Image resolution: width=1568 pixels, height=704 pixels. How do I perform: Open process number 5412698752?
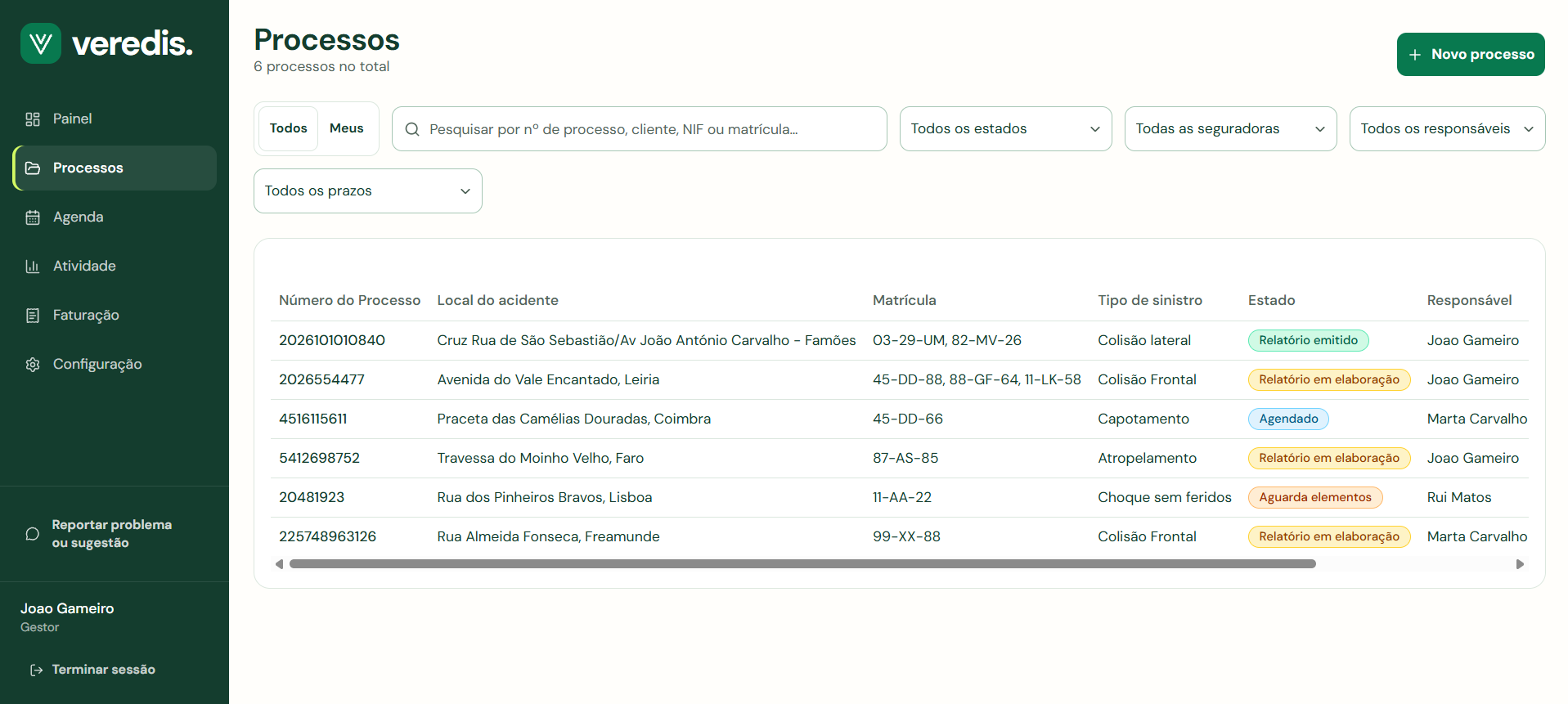coord(319,459)
